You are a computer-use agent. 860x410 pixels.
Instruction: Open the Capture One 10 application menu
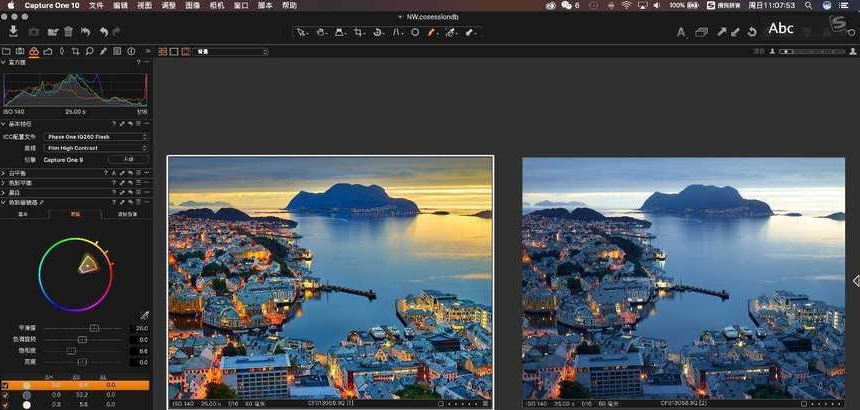(52, 5)
